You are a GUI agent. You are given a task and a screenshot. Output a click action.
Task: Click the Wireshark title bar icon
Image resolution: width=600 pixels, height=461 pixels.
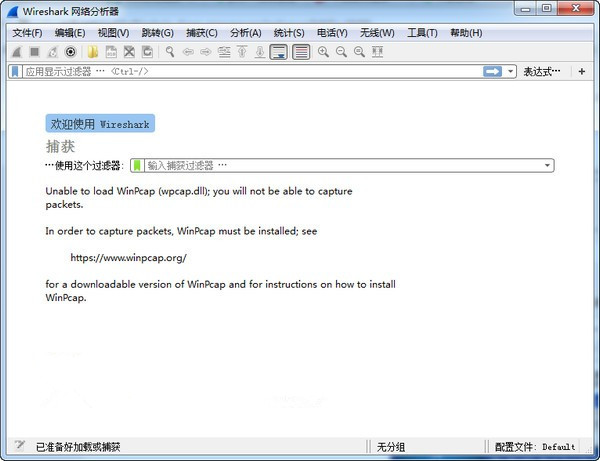13,11
